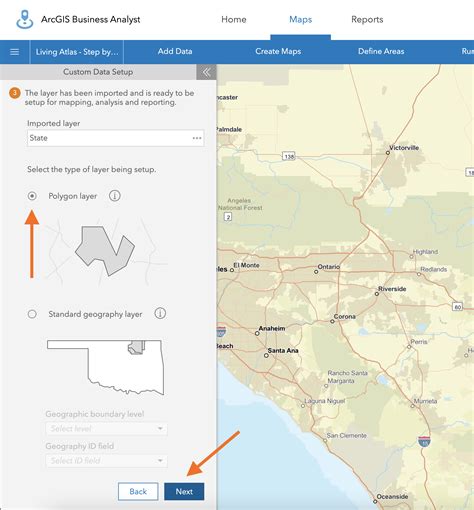Show info for Polygon layer
The width and height of the screenshot is (474, 510).
point(115,196)
